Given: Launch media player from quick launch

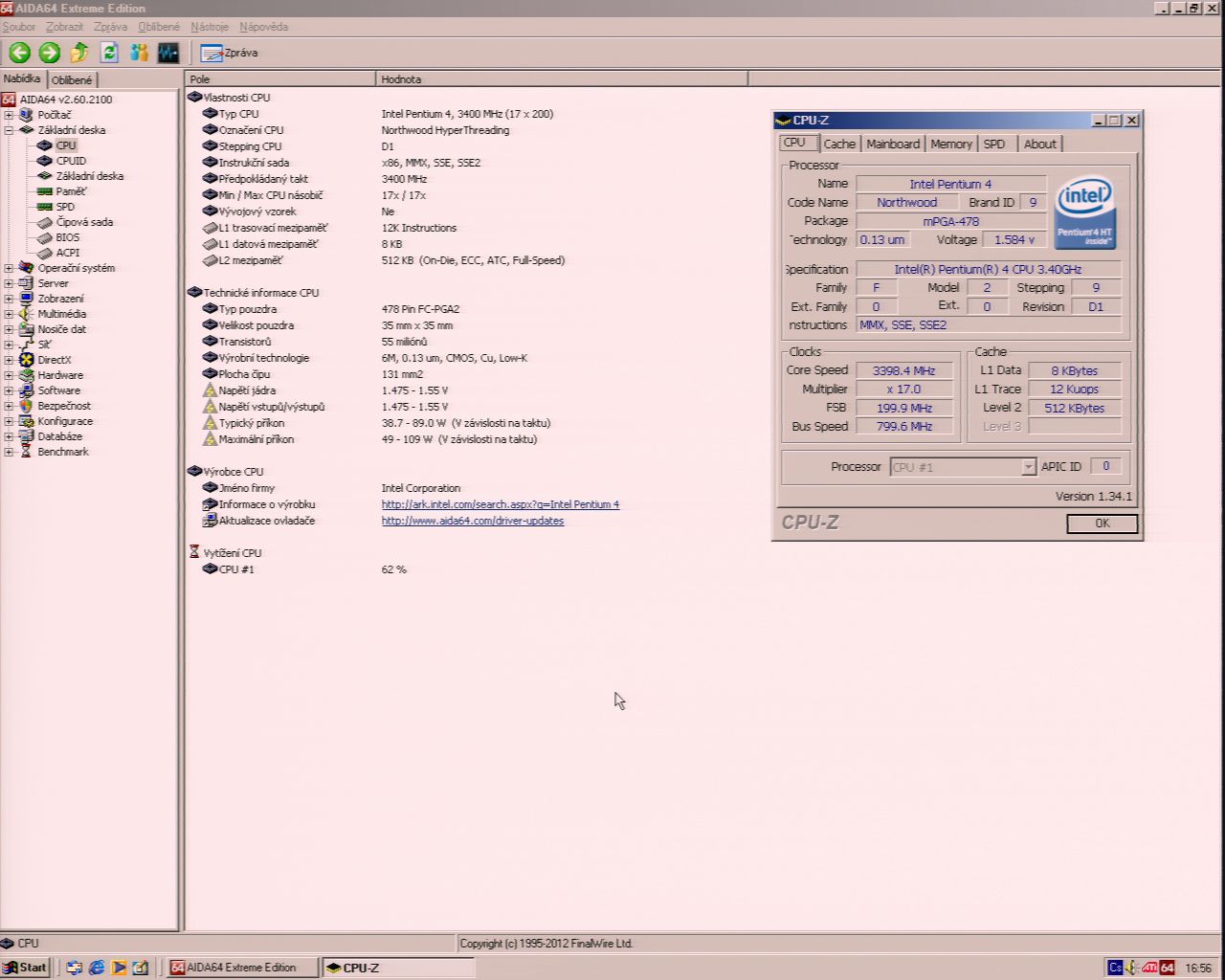Looking at the screenshot, I should [119, 968].
